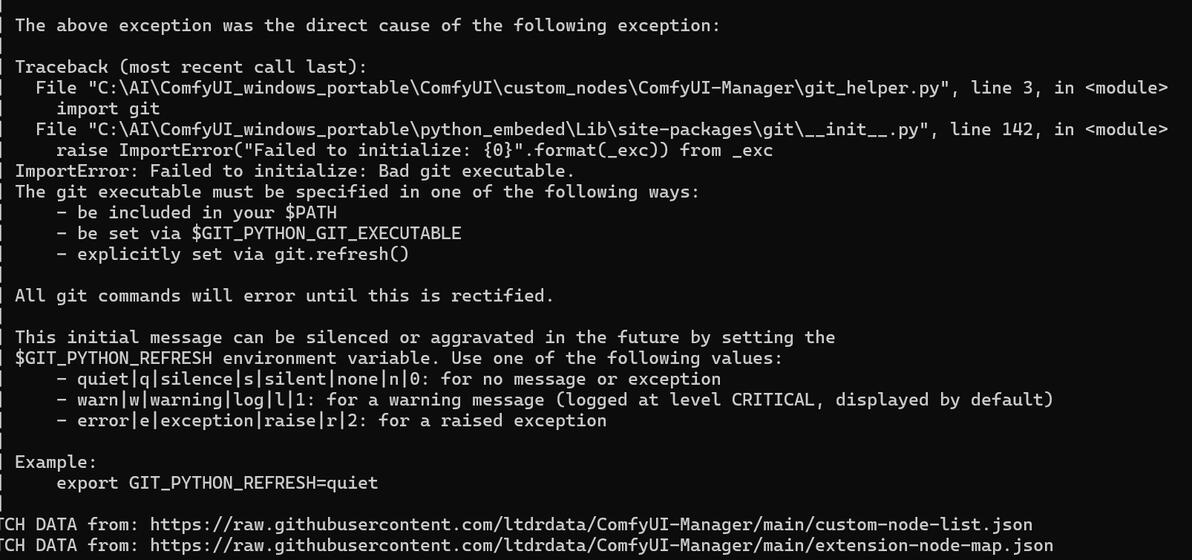Click "All git commands will error" message
The width and height of the screenshot is (1192, 560).
click(x=284, y=296)
